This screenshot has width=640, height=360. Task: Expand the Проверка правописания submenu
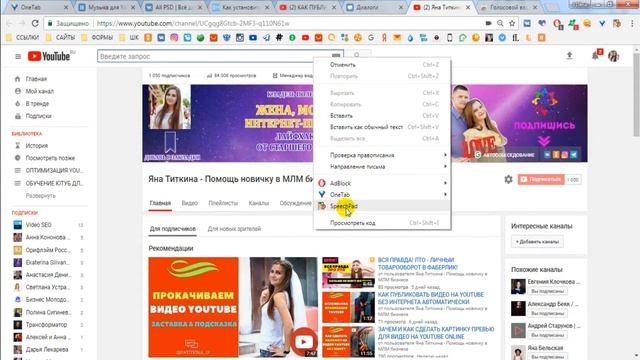[382, 155]
